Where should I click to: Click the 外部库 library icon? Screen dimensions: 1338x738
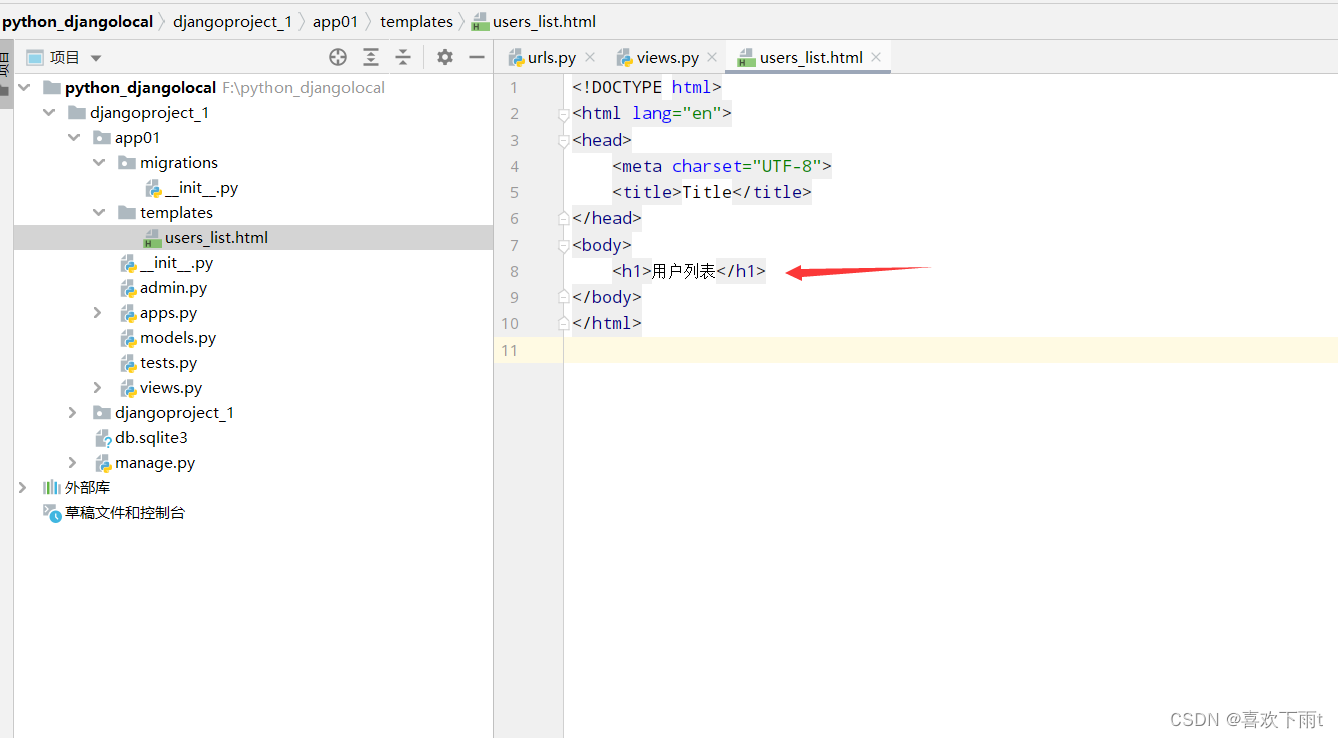pyautogui.click(x=52, y=488)
